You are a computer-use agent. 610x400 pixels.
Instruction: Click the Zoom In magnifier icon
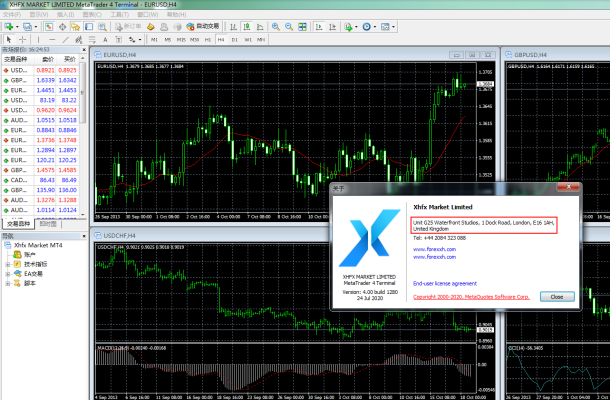(x=275, y=27)
